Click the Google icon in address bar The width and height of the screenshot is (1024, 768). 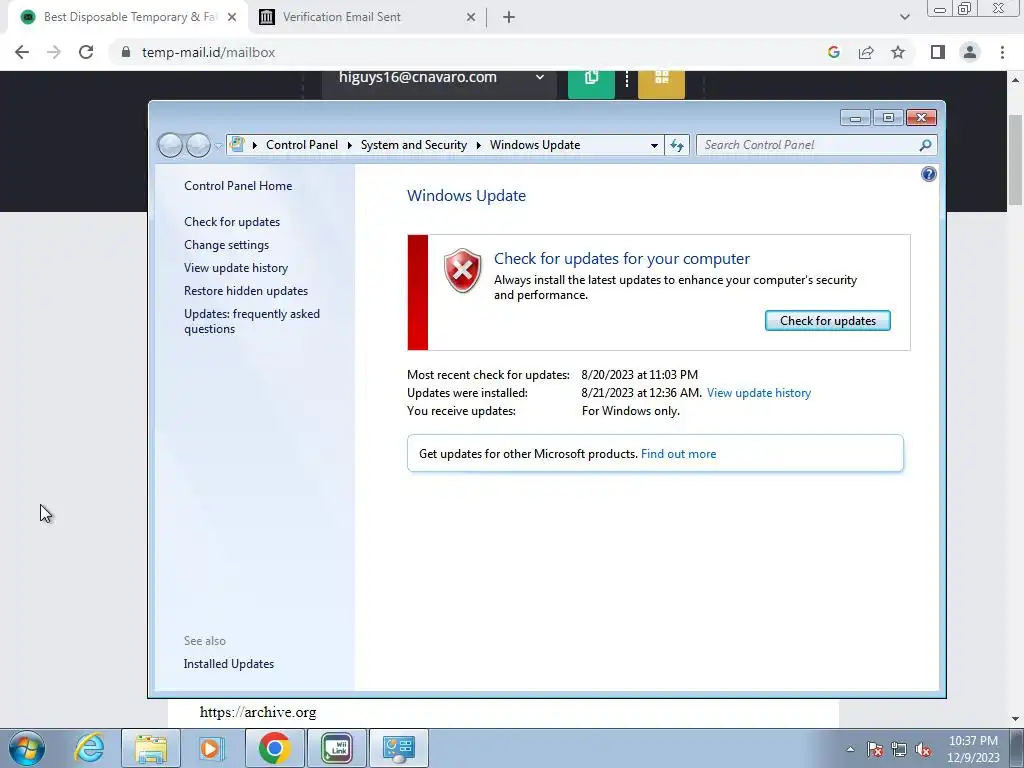[x=834, y=52]
